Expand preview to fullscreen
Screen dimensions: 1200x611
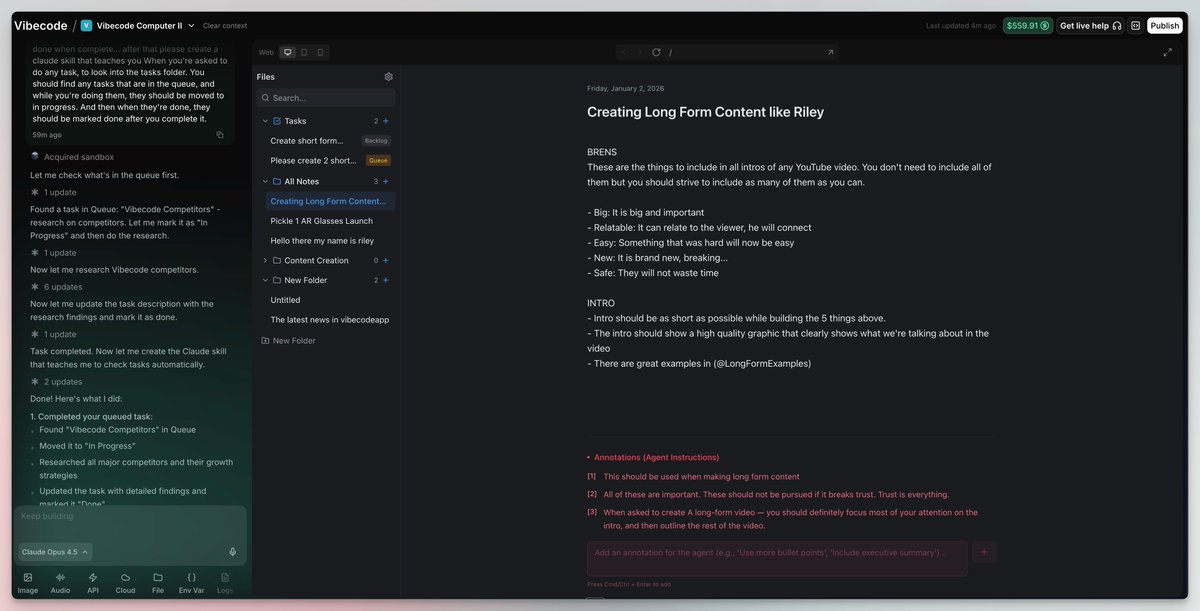[x=1167, y=52]
